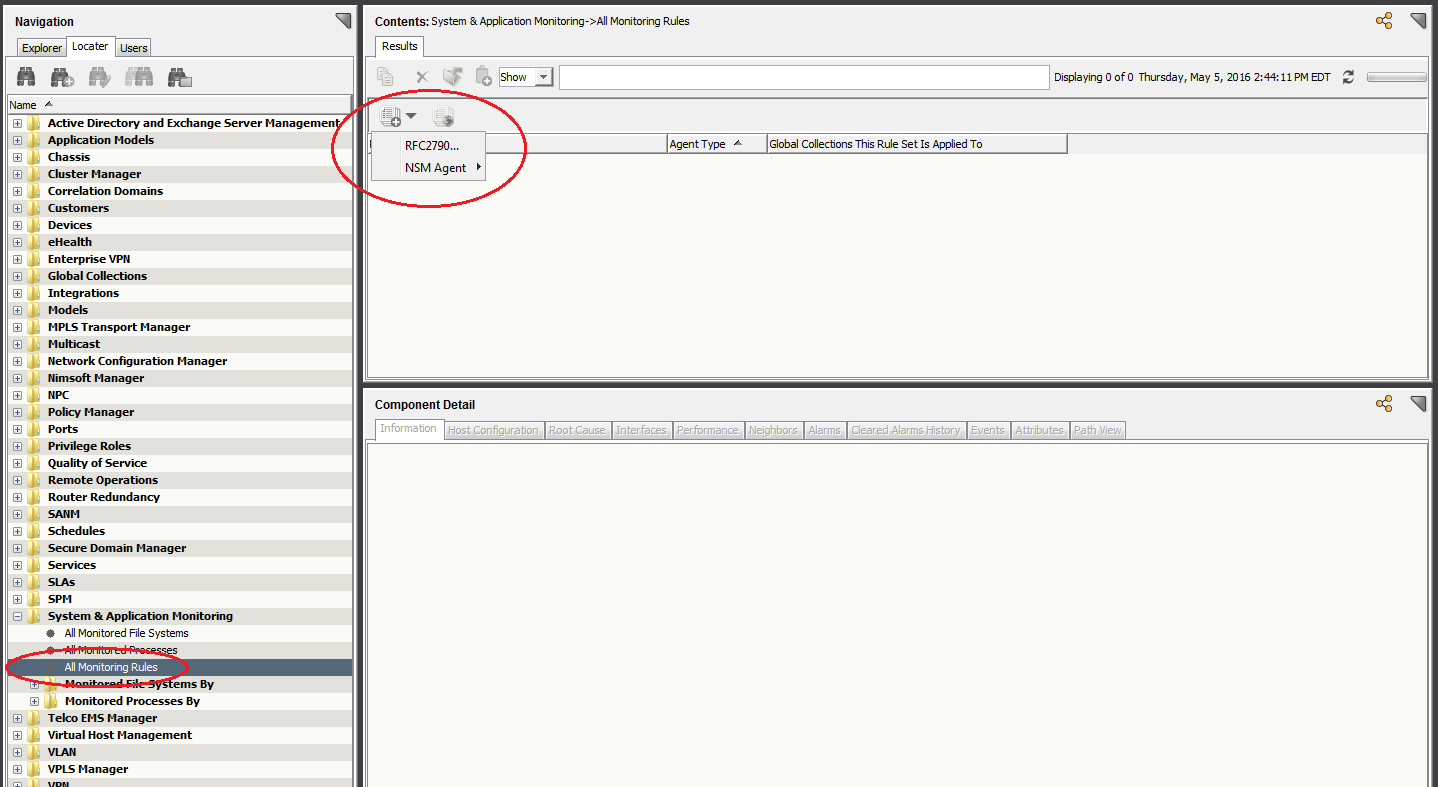The image size is (1438, 787).
Task: Click the plain binoculars search icon
Action: pos(26,76)
